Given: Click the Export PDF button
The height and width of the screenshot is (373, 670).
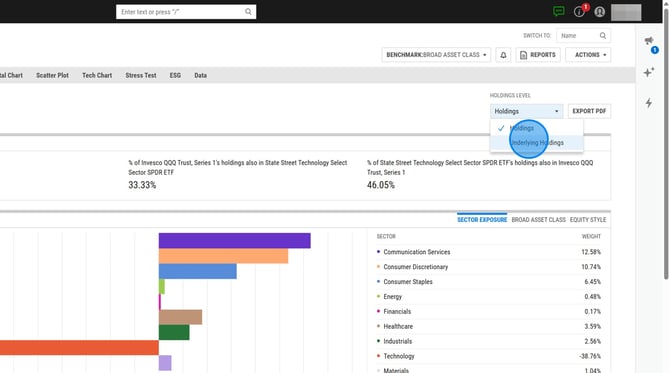Looking at the screenshot, I should pyautogui.click(x=589, y=111).
